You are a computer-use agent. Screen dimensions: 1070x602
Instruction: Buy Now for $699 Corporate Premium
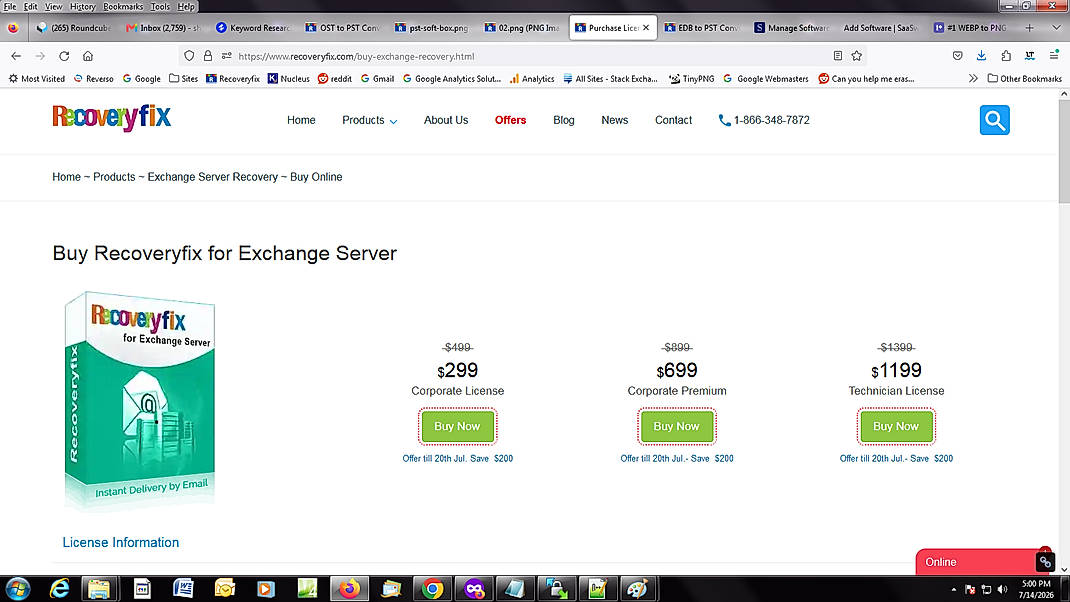pyautogui.click(x=676, y=426)
